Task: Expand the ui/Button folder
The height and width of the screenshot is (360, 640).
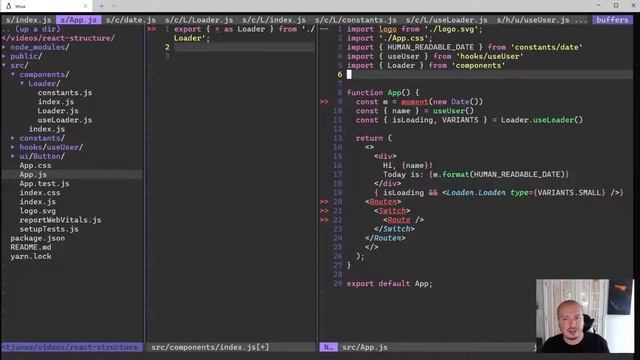Action: 42,156
